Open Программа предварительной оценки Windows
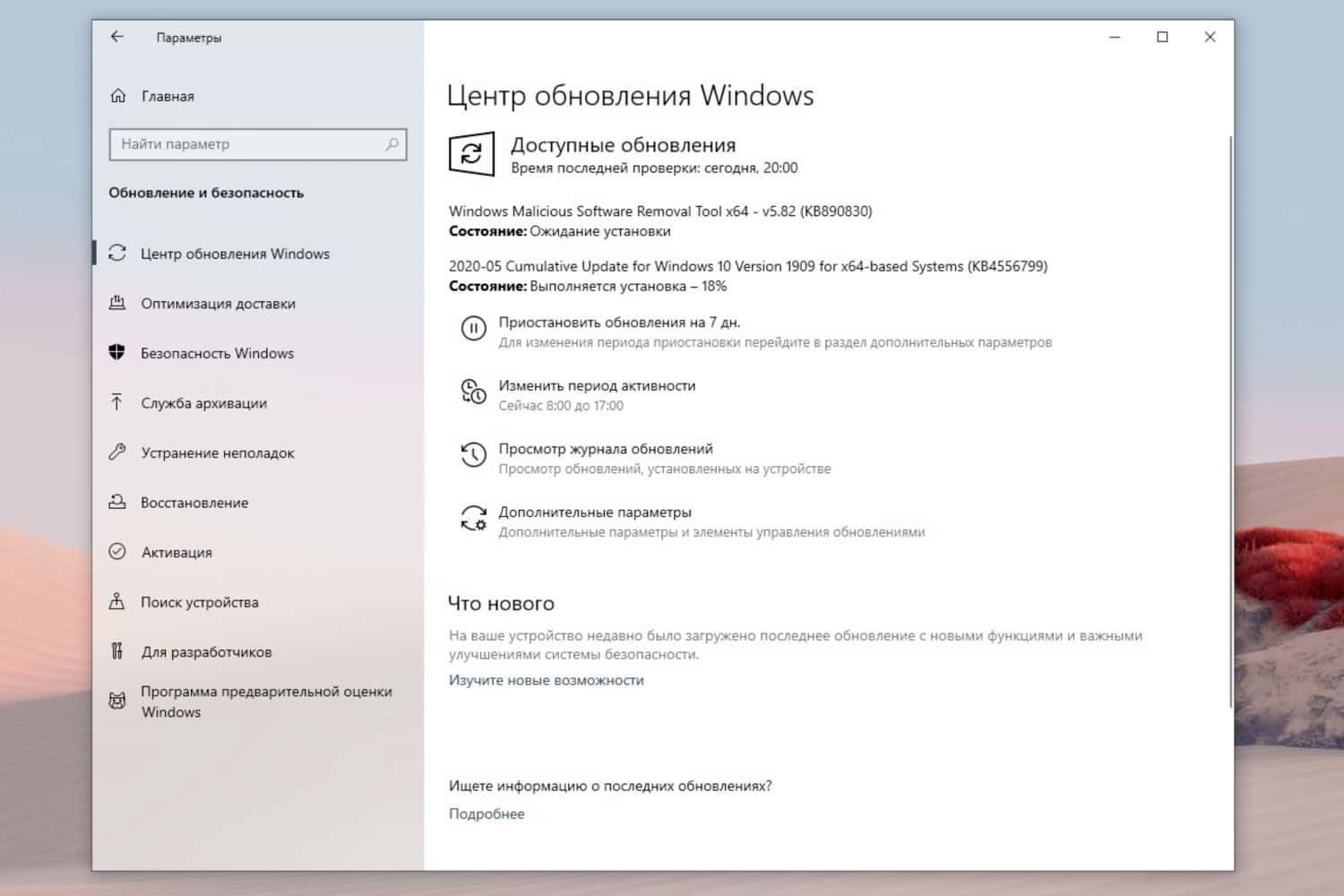1344x896 pixels. (x=265, y=702)
